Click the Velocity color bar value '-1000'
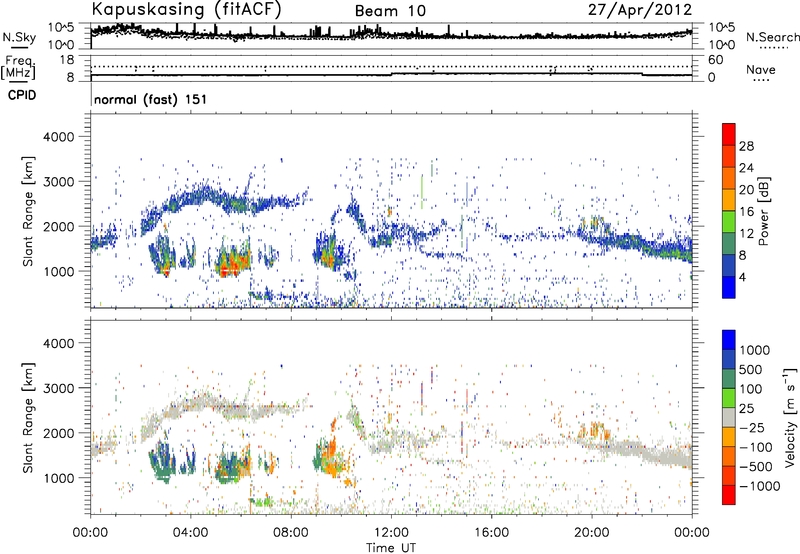Screen dimensions: 800x554 [760, 486]
